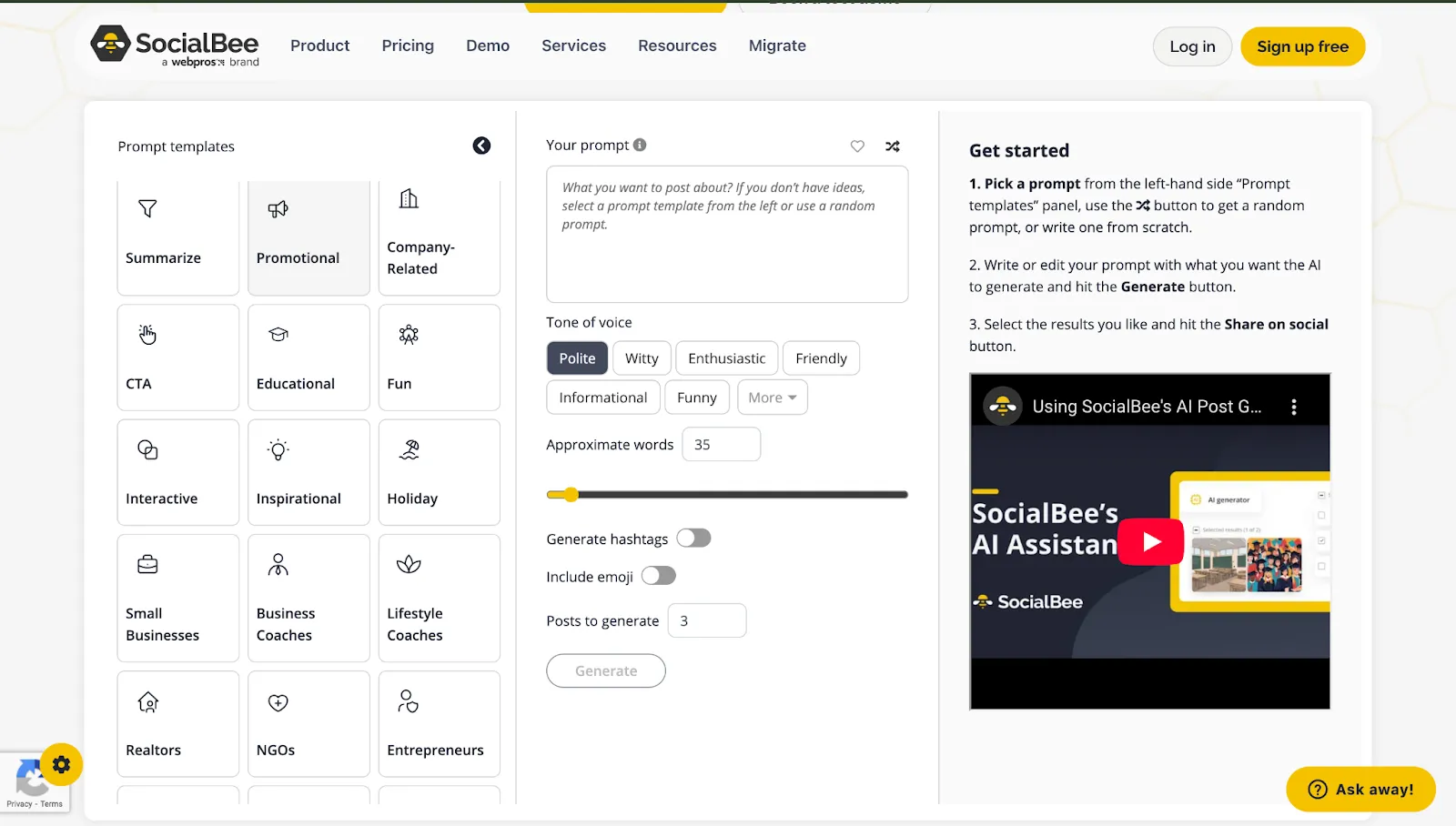
Task: Select the Polite tone of voice
Action: coord(577,358)
